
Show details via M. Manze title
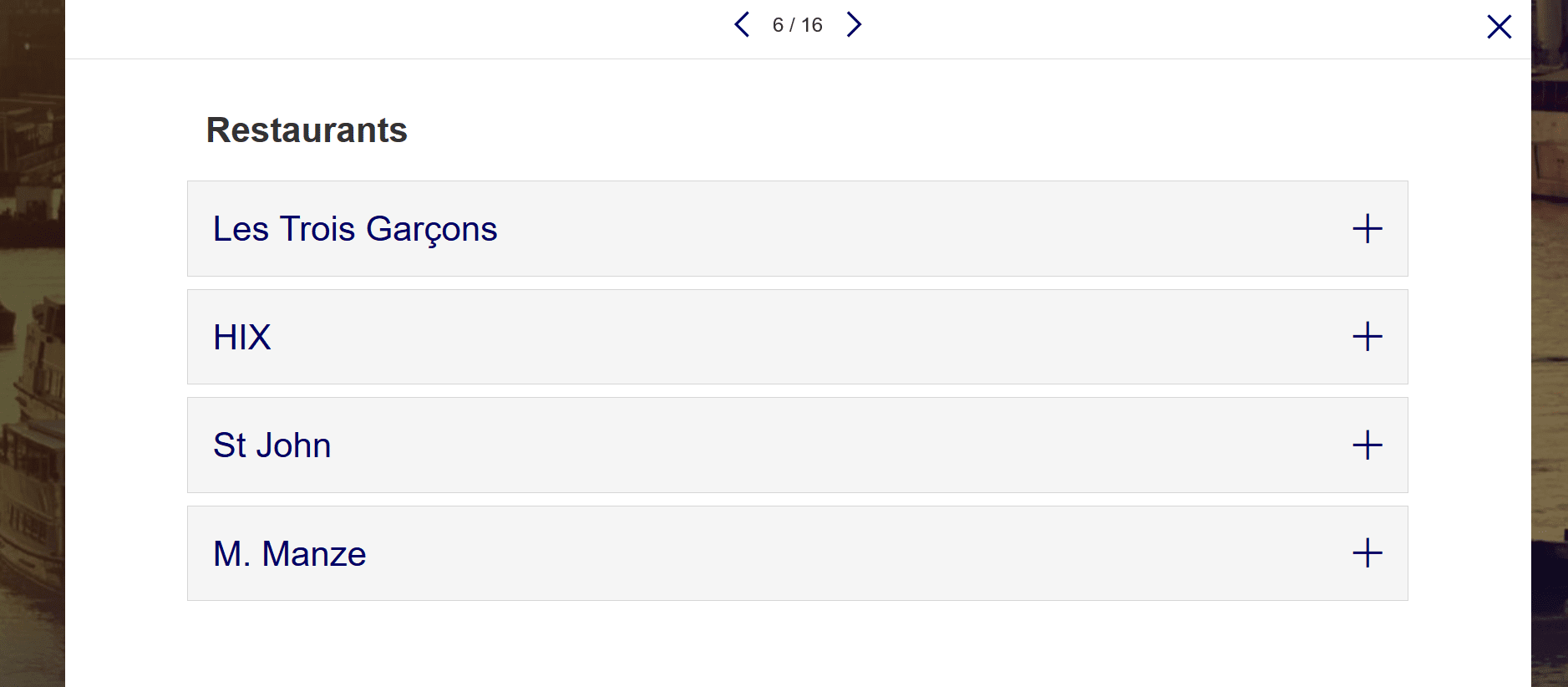click(x=290, y=554)
